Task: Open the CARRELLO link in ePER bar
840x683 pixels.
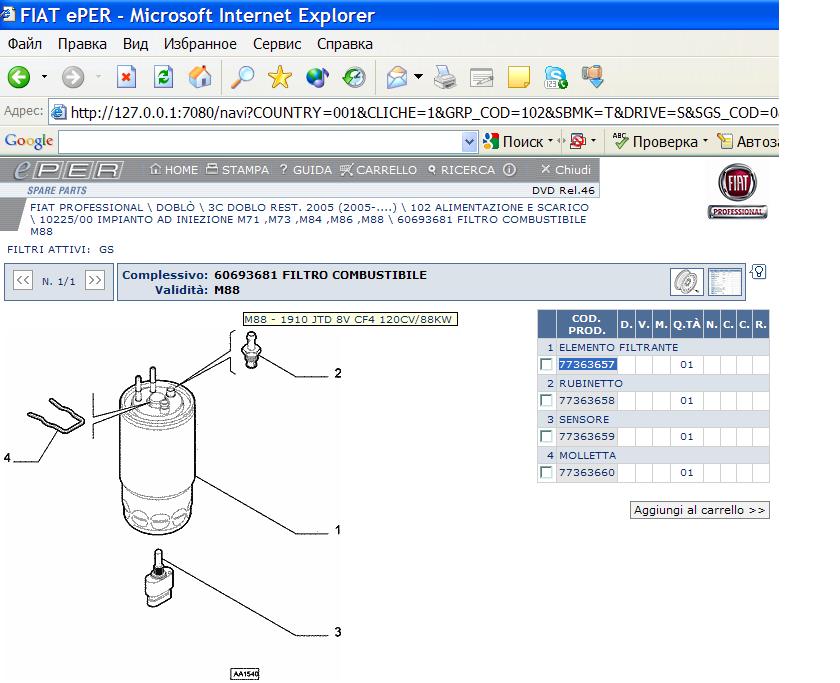Action: pyautogui.click(x=379, y=170)
